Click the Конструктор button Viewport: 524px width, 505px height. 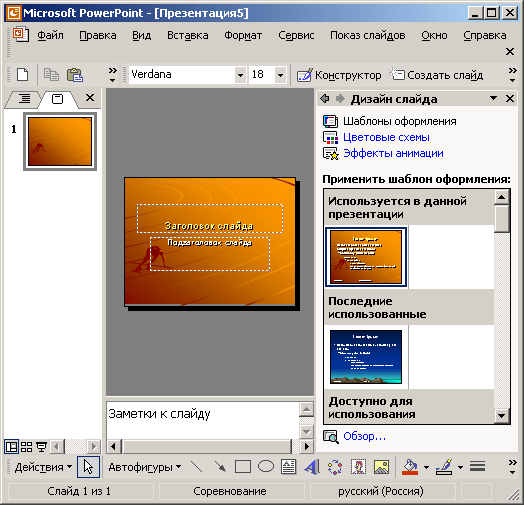[x=339, y=75]
